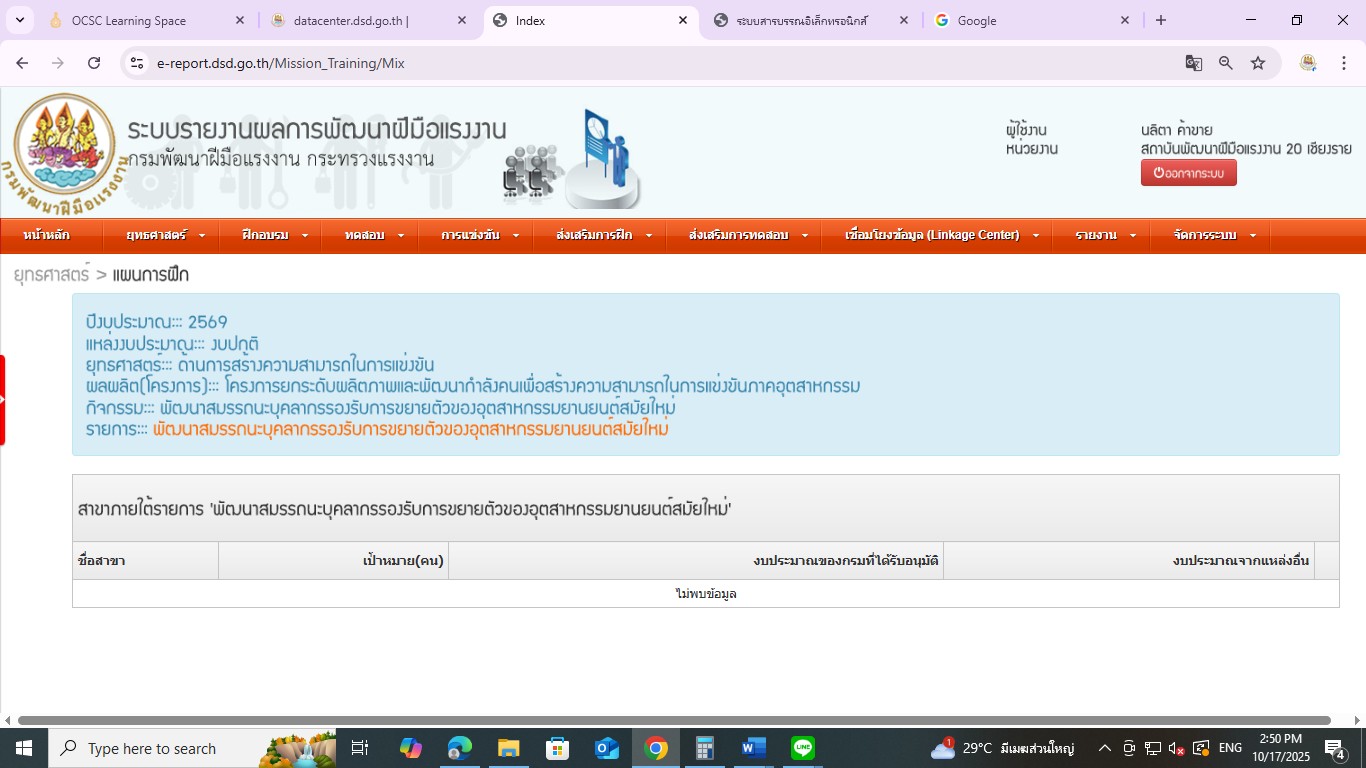Click the department logo emblem
The height and width of the screenshot is (768, 1366).
[64, 150]
